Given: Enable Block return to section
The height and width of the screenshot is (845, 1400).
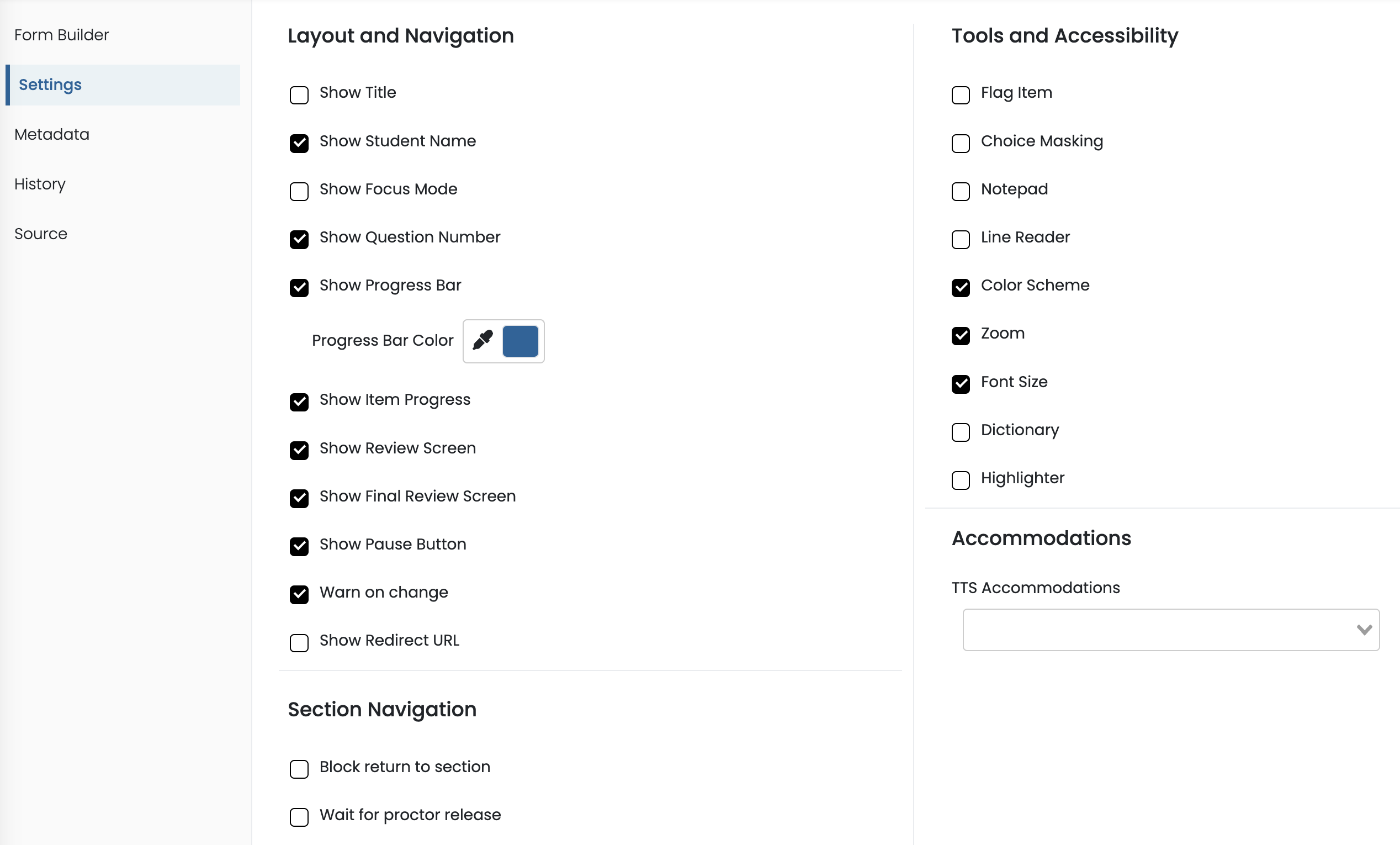Looking at the screenshot, I should (x=299, y=769).
